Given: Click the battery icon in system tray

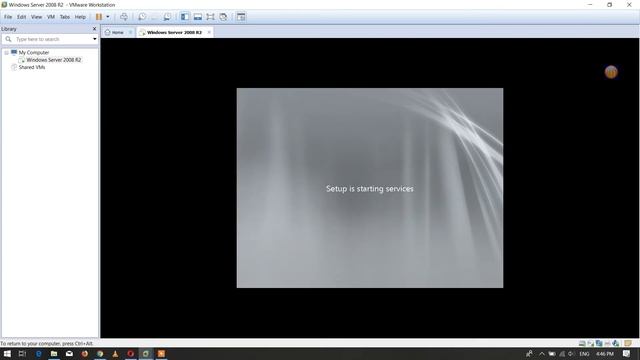Looking at the screenshot, I should click(552, 354).
